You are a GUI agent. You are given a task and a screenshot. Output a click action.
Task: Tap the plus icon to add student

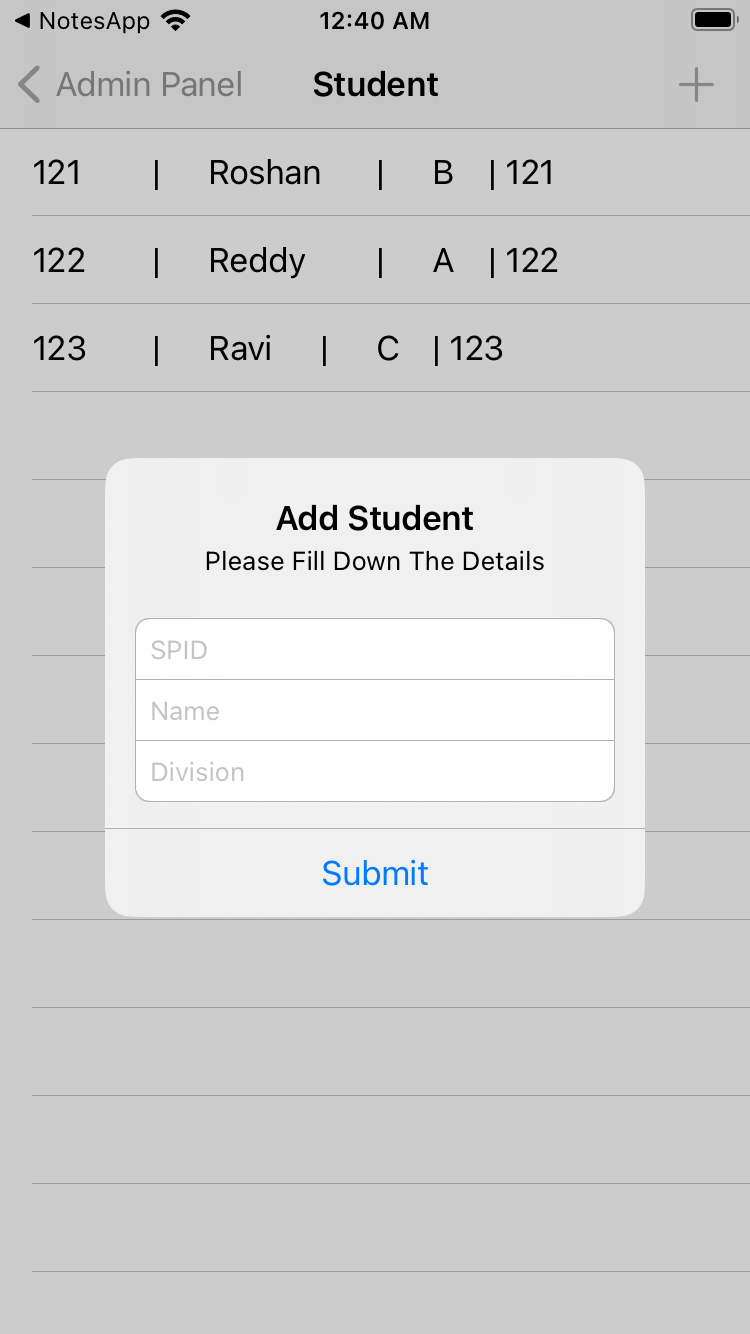coord(695,85)
